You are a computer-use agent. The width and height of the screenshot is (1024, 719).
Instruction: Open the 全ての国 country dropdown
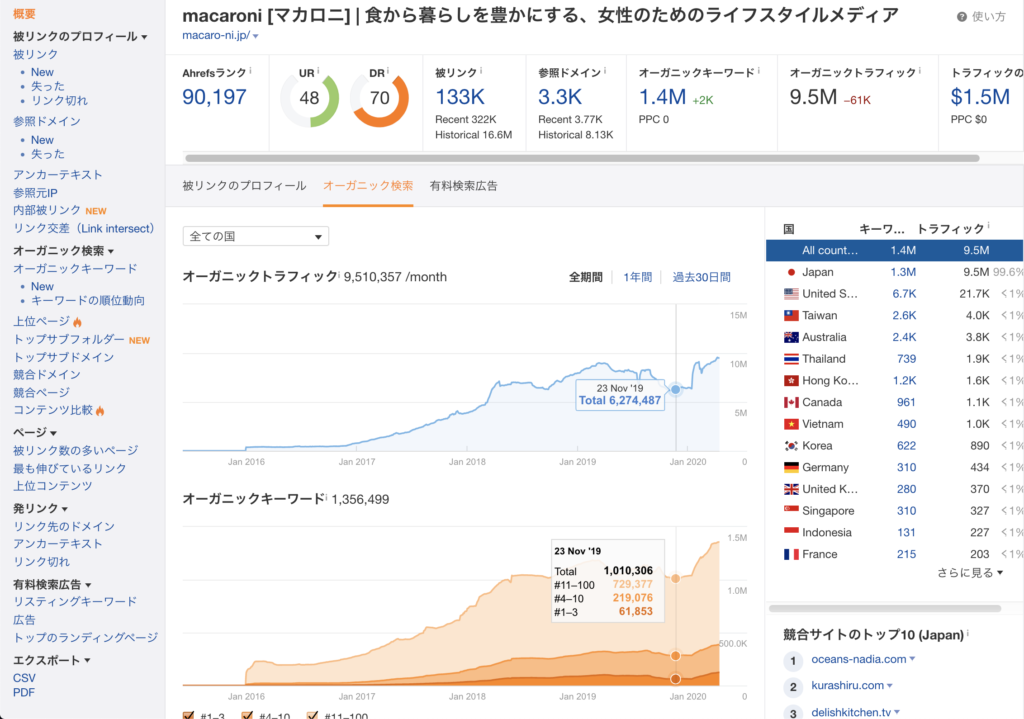pyautogui.click(x=255, y=236)
